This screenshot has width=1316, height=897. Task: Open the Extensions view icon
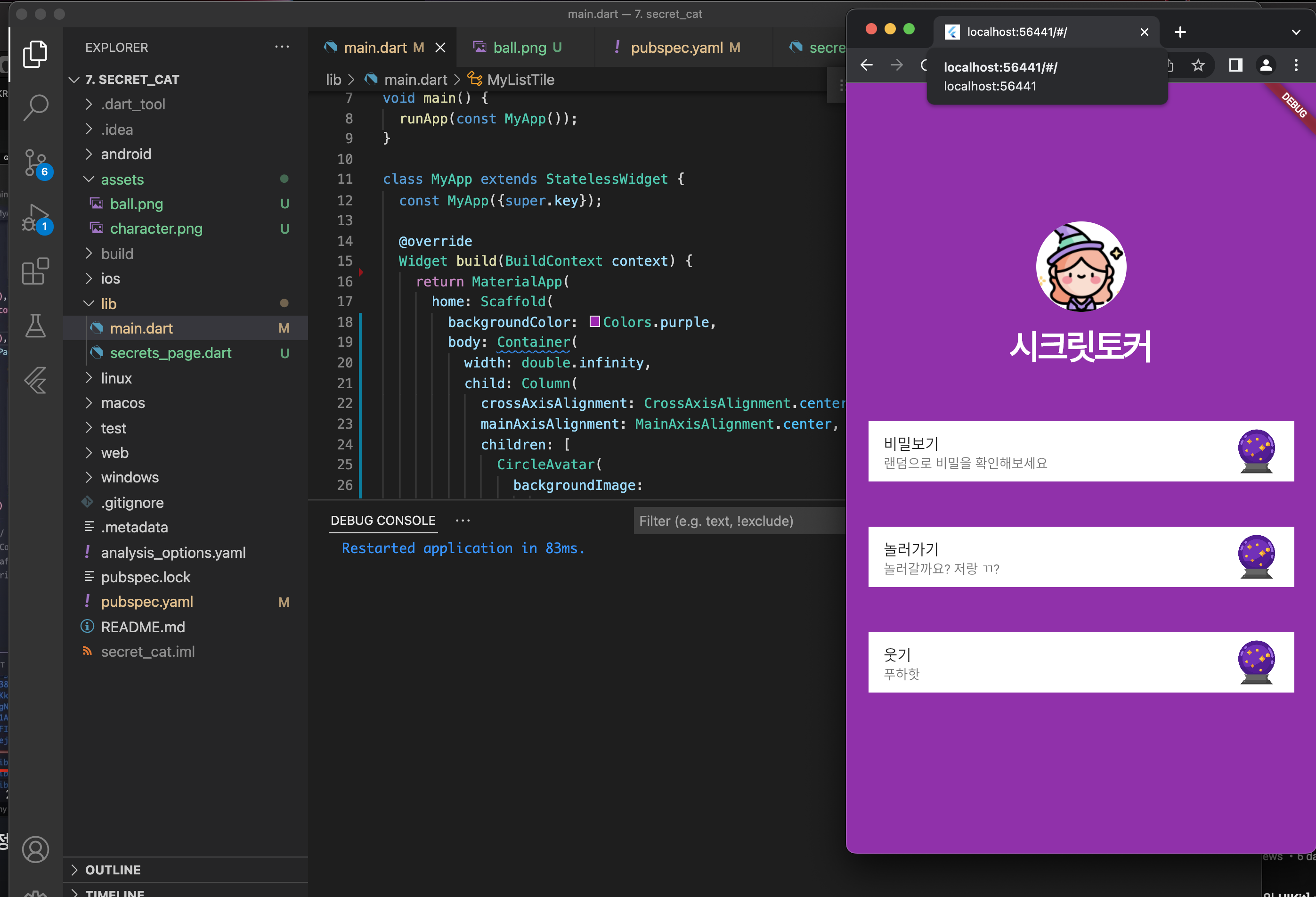tap(36, 272)
